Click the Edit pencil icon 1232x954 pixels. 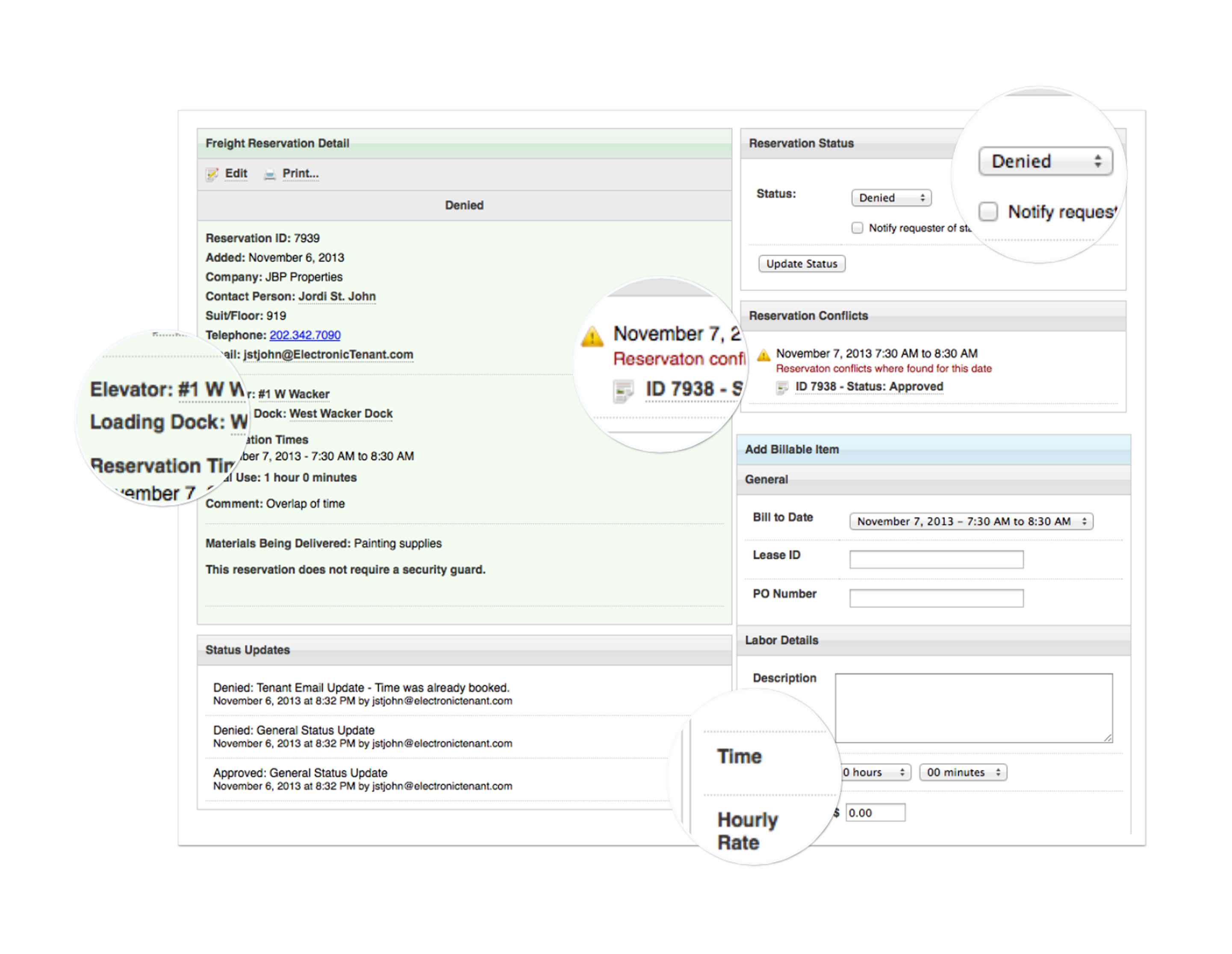[x=212, y=174]
